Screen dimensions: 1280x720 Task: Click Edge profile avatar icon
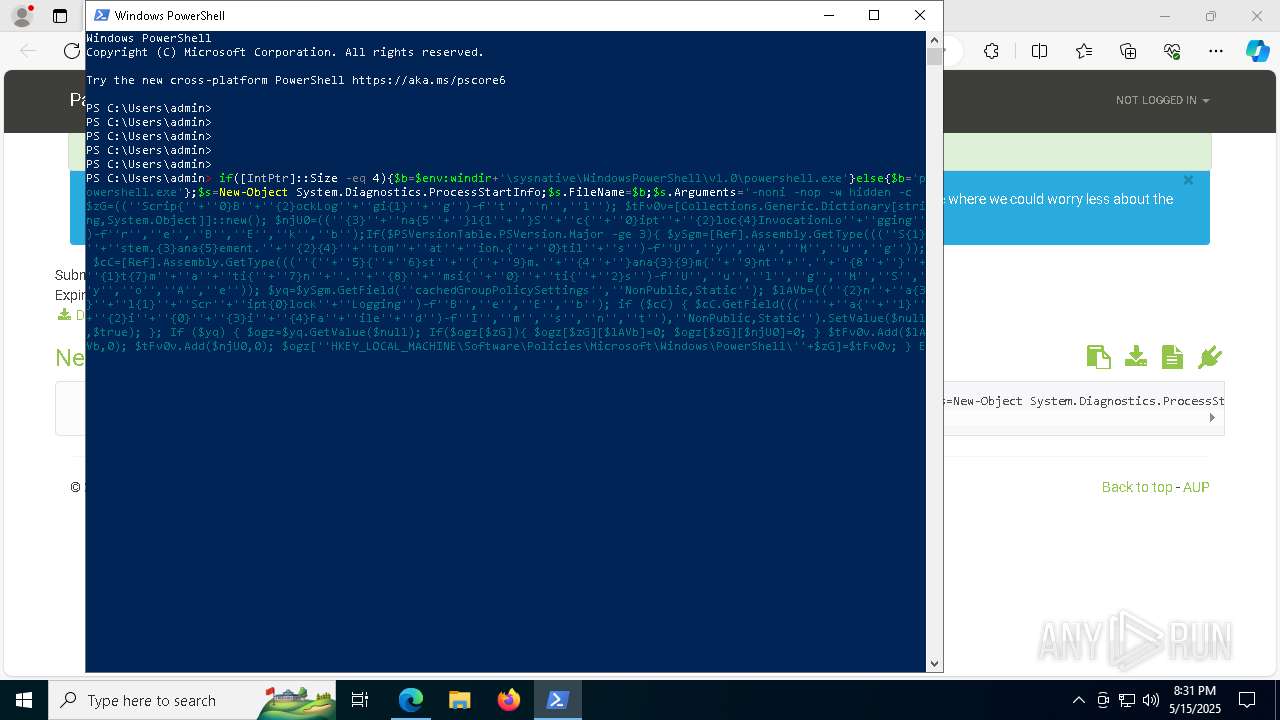[22, 16]
